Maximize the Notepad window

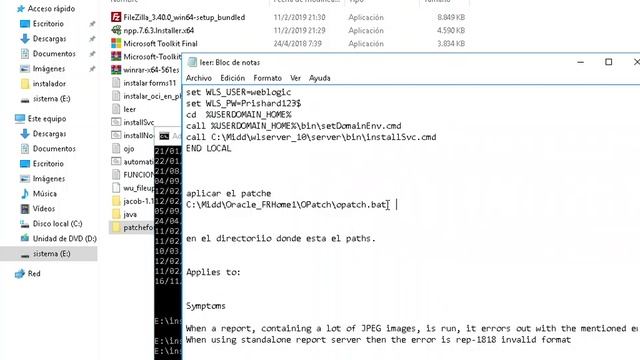coord(609,62)
